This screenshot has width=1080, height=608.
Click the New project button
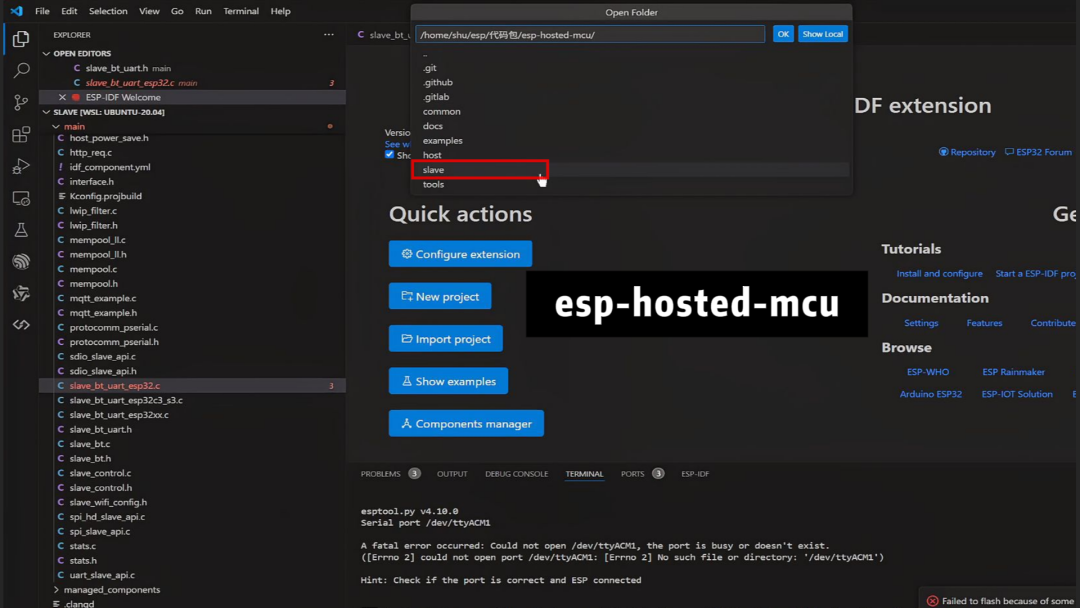(440, 296)
